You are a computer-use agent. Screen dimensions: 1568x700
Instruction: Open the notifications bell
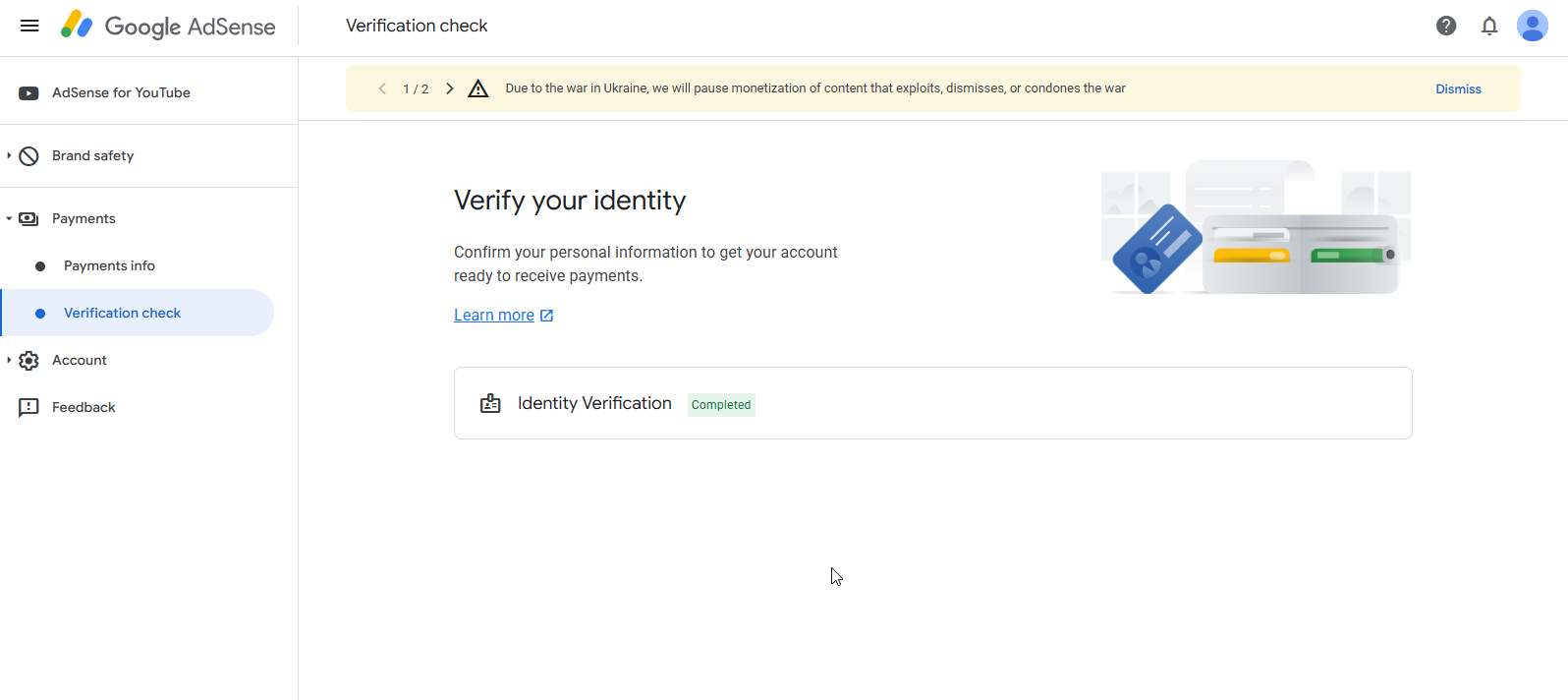click(x=1489, y=26)
